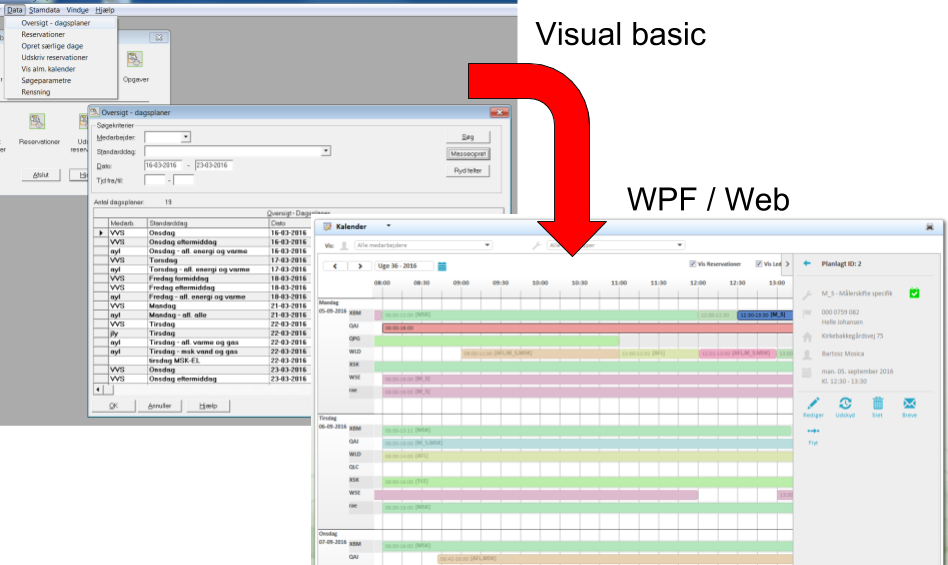Image resolution: width=948 pixels, height=565 pixels.
Task: Select row 'Fredag formiddag'
Action: (x=203, y=279)
